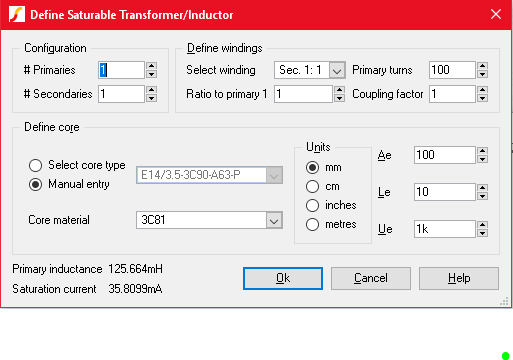Screen dimensions: 513x360
Task: Click the Ratio to primary 1 field
Action: (x=303, y=94)
